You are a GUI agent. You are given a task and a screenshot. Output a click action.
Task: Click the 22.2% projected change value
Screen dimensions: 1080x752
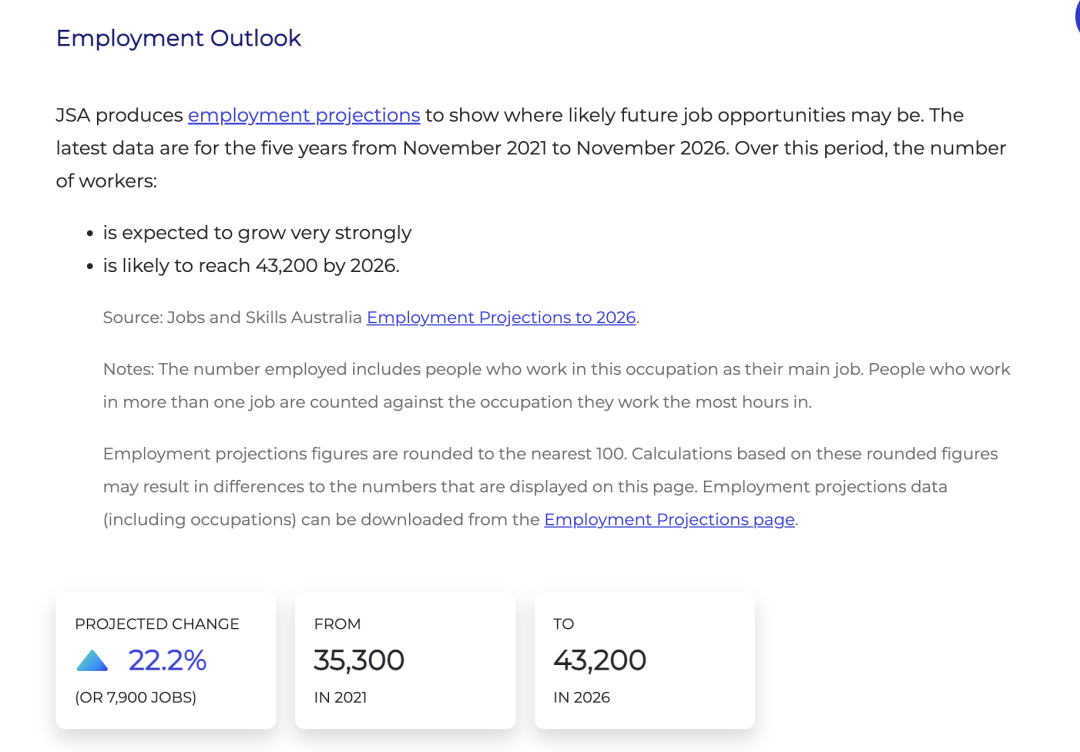[x=167, y=660]
